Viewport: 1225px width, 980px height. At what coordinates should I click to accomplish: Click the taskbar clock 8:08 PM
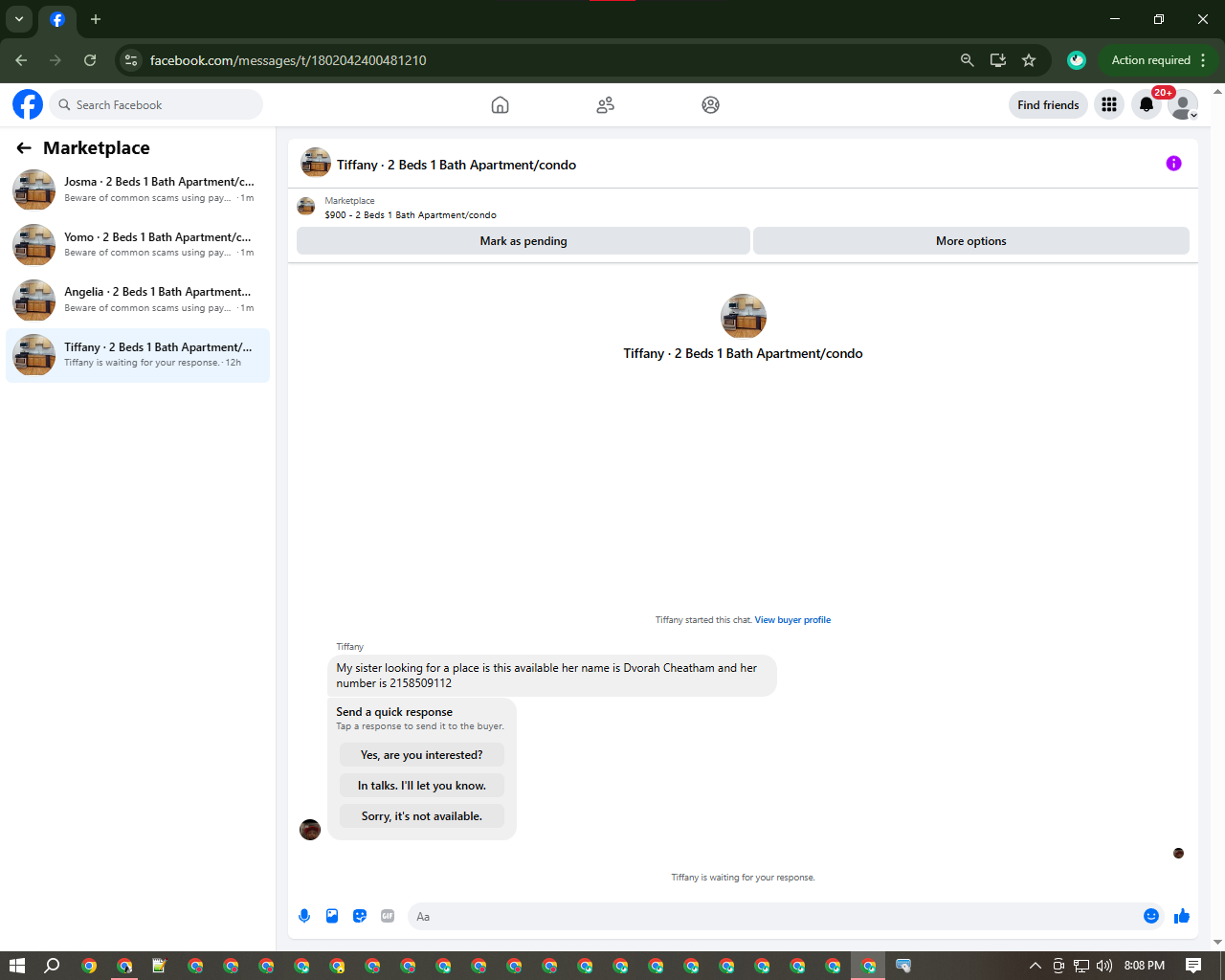click(1145, 966)
